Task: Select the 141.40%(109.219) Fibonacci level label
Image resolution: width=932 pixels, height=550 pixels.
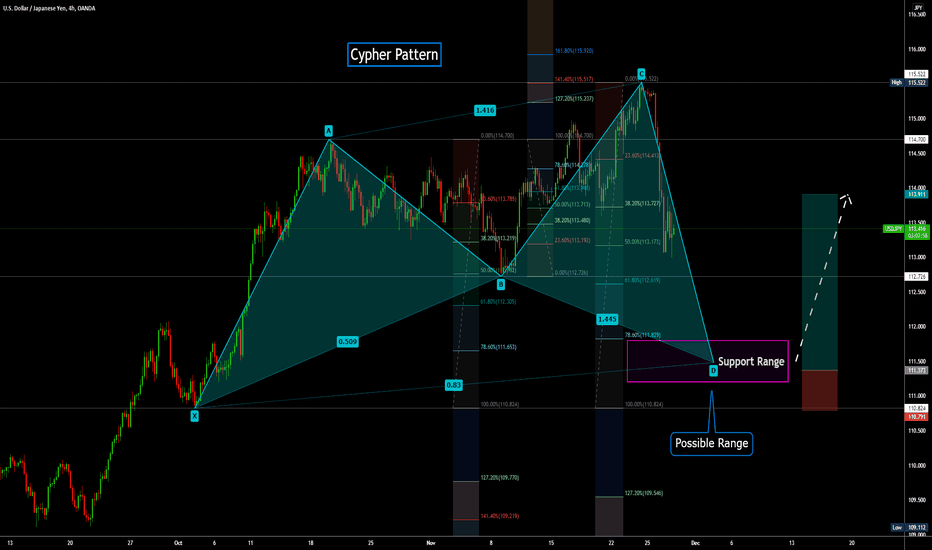Action: click(499, 516)
